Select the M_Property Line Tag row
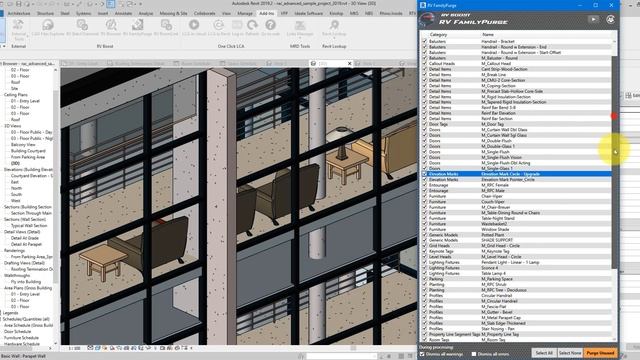640x360 pixels. pos(516,334)
